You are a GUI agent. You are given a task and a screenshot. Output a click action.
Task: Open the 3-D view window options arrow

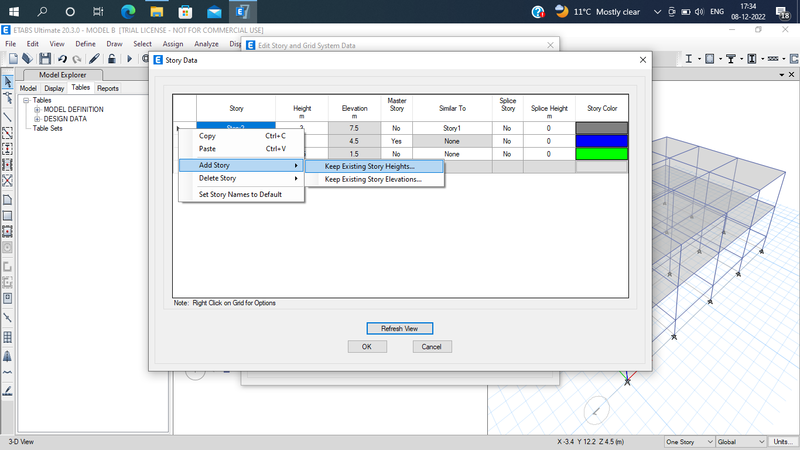coord(782,75)
